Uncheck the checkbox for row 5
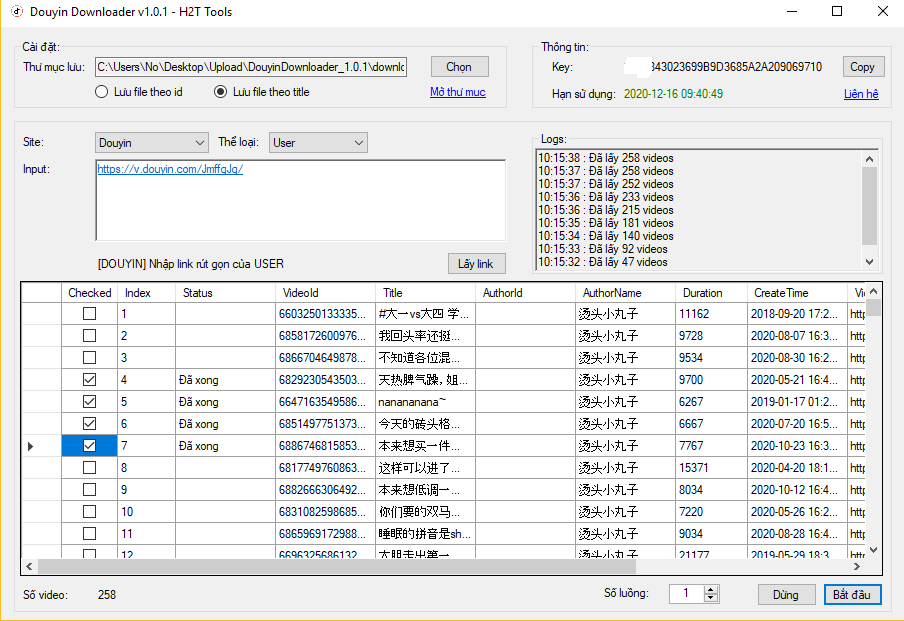The width and height of the screenshot is (904, 621). click(x=89, y=401)
